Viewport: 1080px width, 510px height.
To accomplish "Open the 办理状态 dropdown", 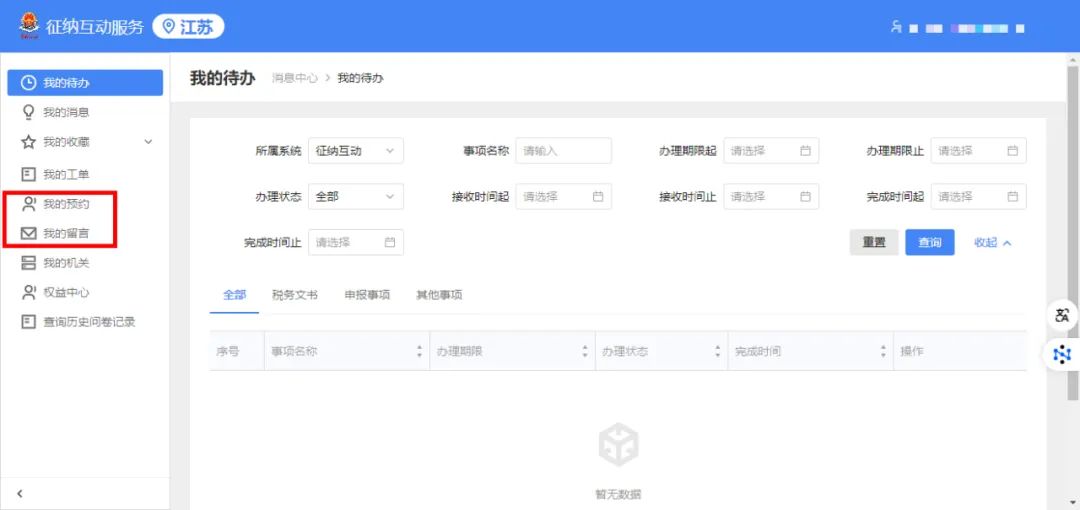I will pos(355,197).
